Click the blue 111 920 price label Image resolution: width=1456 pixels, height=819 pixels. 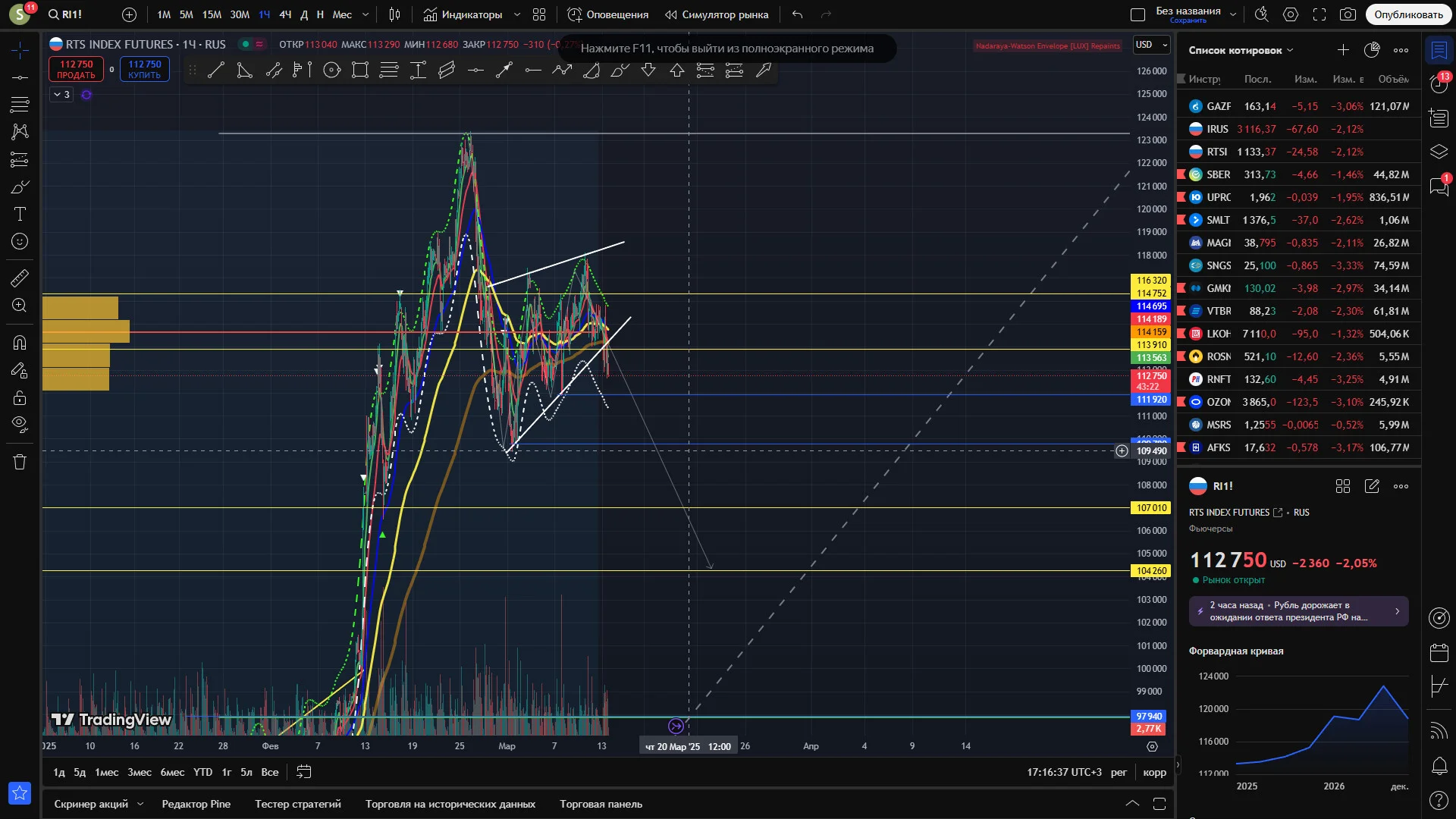click(1150, 400)
